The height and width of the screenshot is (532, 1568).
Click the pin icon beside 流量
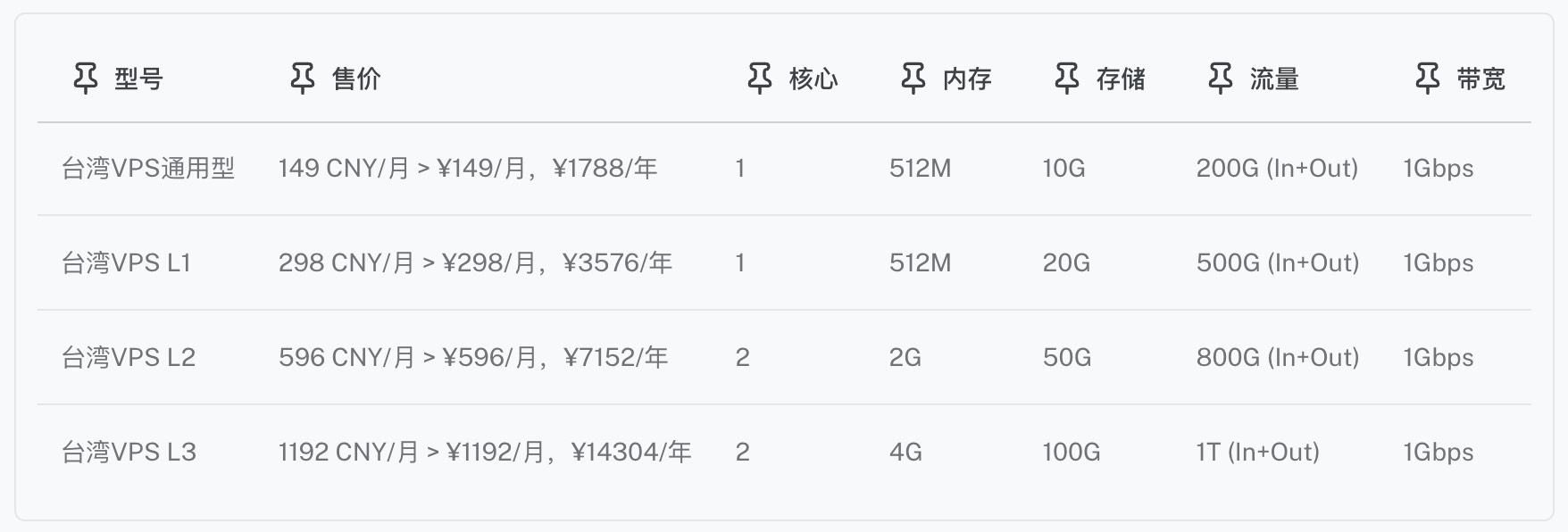[1221, 79]
